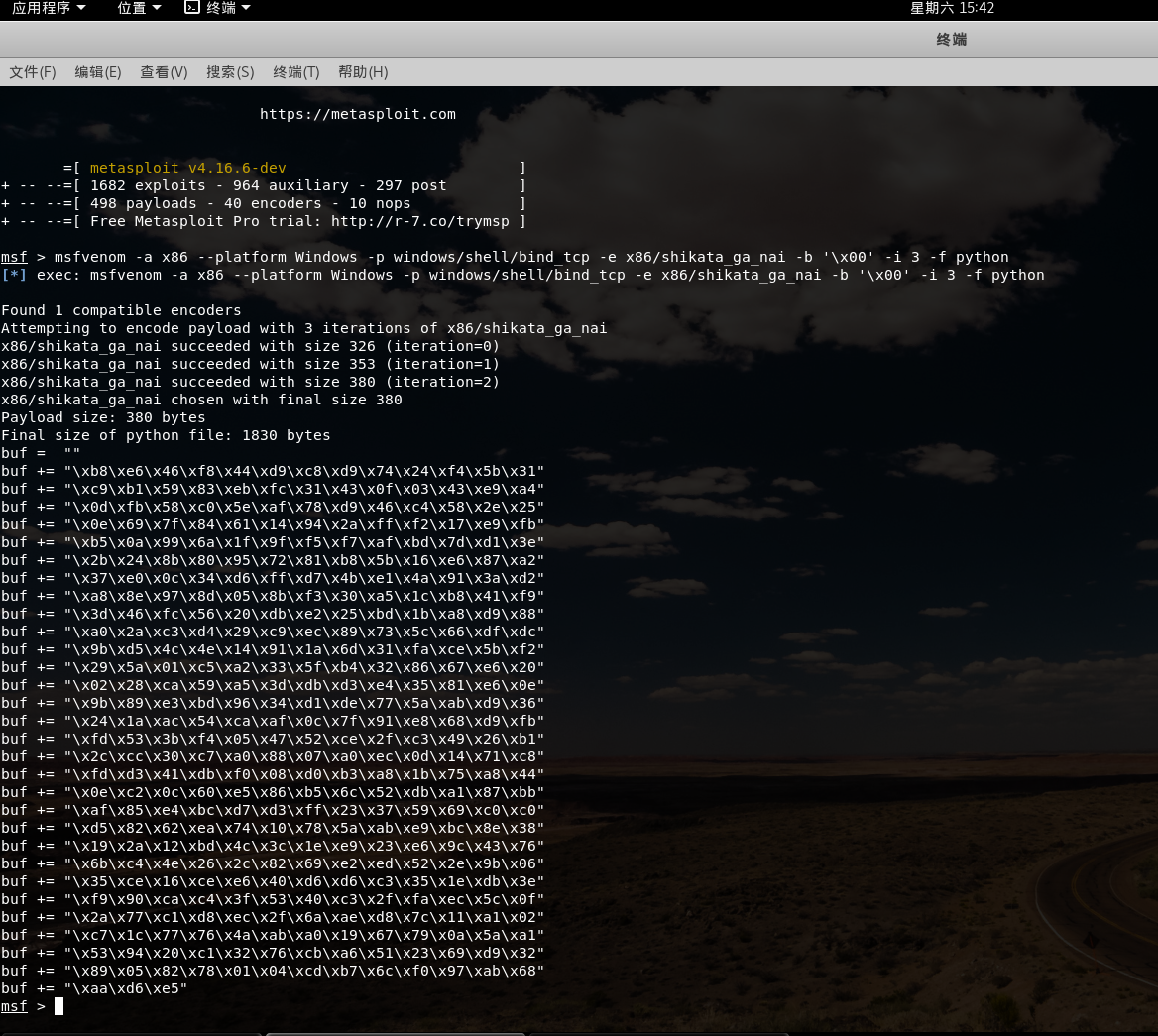This screenshot has width=1158, height=1036.
Task: Click the last buf line \xaa\xd6\xe5
Action: click(x=94, y=988)
